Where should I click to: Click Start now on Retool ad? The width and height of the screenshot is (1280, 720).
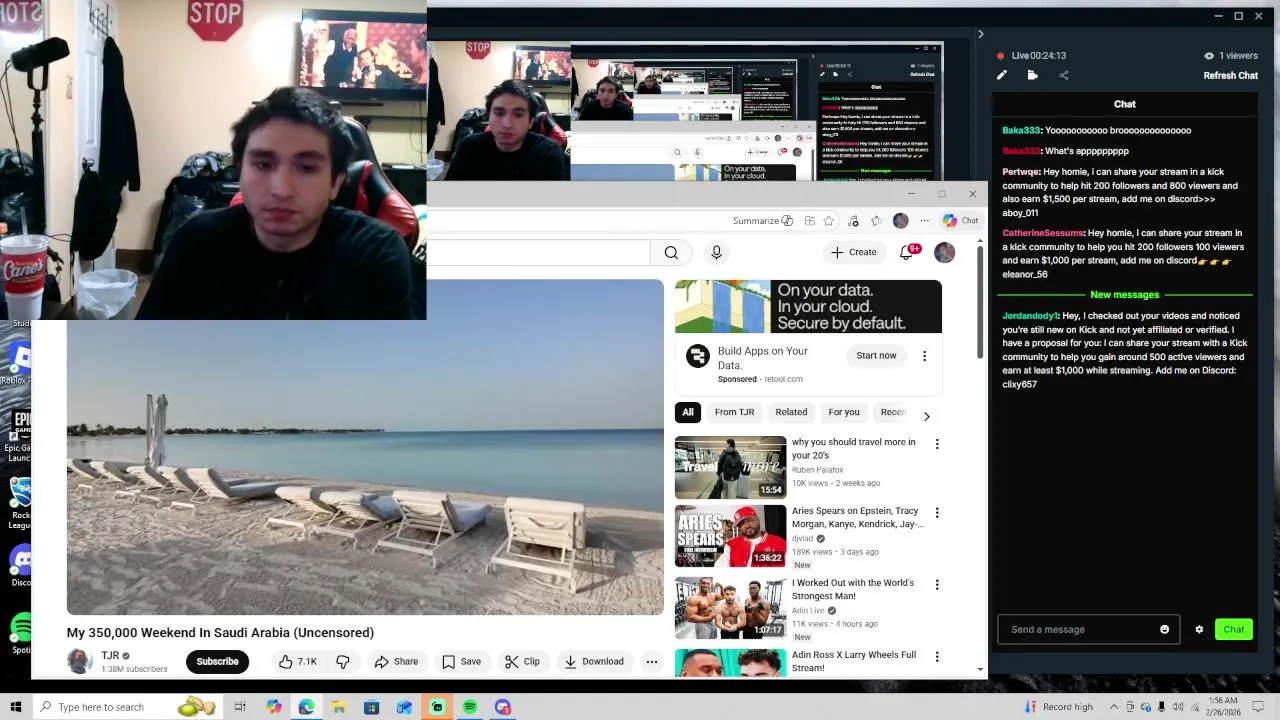click(x=876, y=356)
